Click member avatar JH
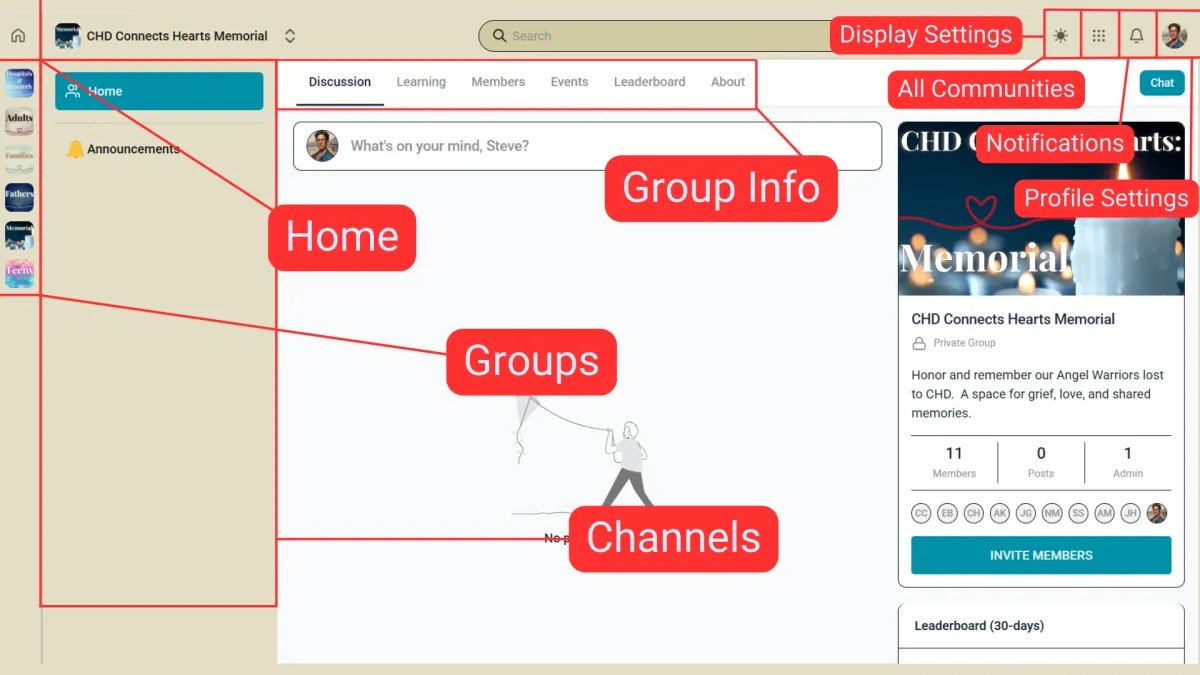 [1130, 513]
